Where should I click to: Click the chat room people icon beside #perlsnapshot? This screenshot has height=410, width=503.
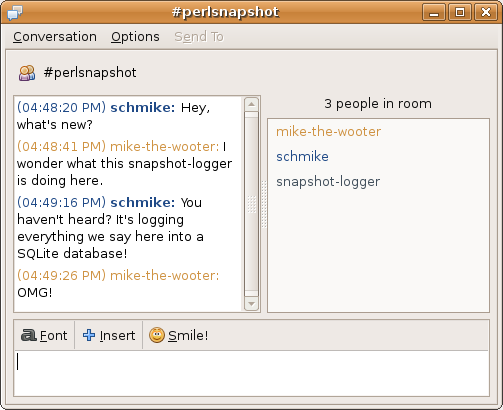point(27,73)
